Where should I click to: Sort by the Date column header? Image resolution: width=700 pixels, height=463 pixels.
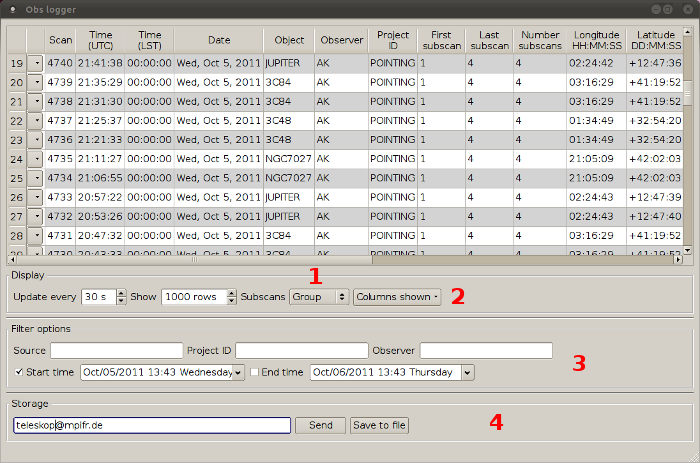(x=219, y=40)
